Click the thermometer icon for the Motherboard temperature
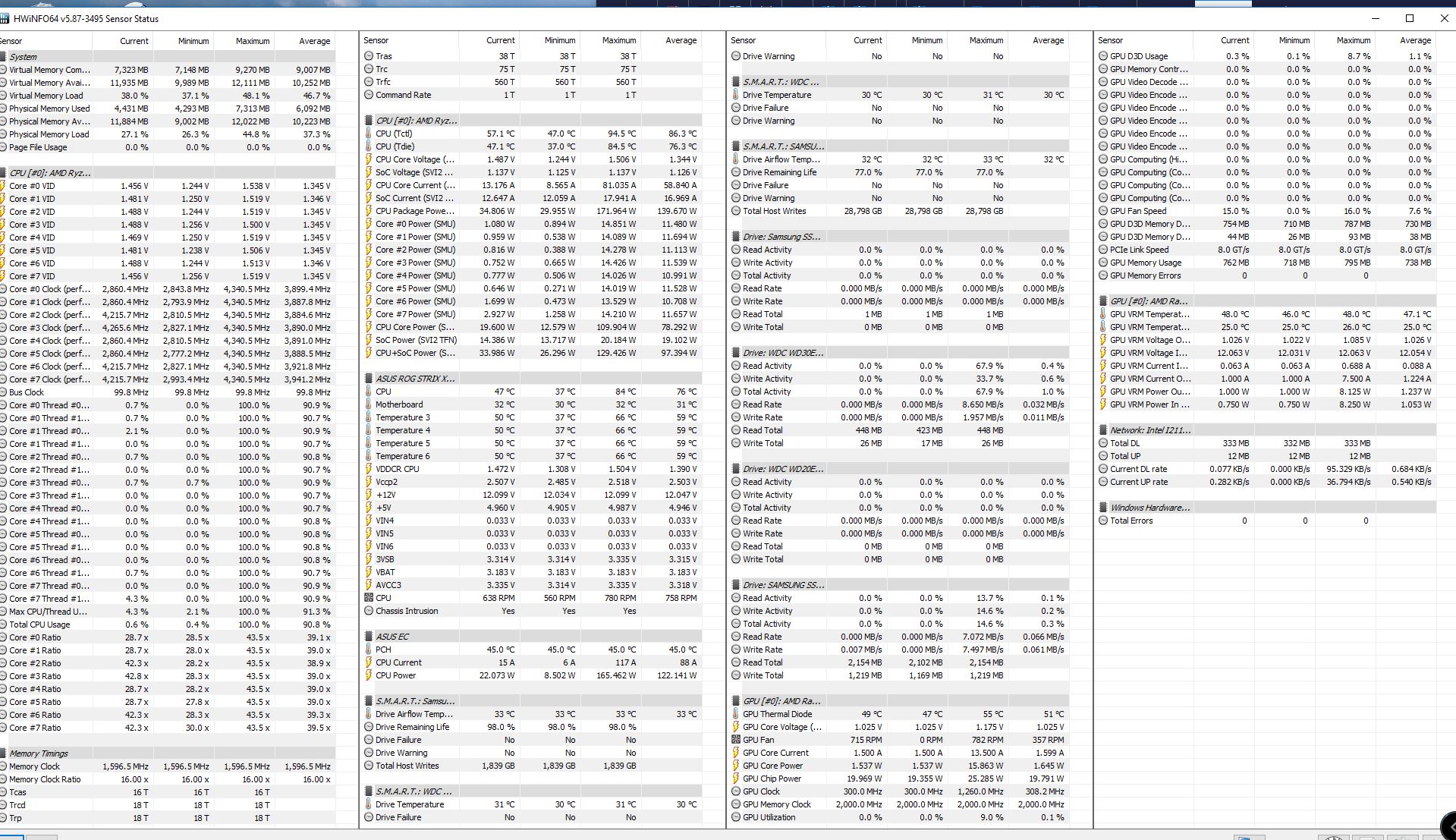The height and width of the screenshot is (840, 1456). (369, 404)
